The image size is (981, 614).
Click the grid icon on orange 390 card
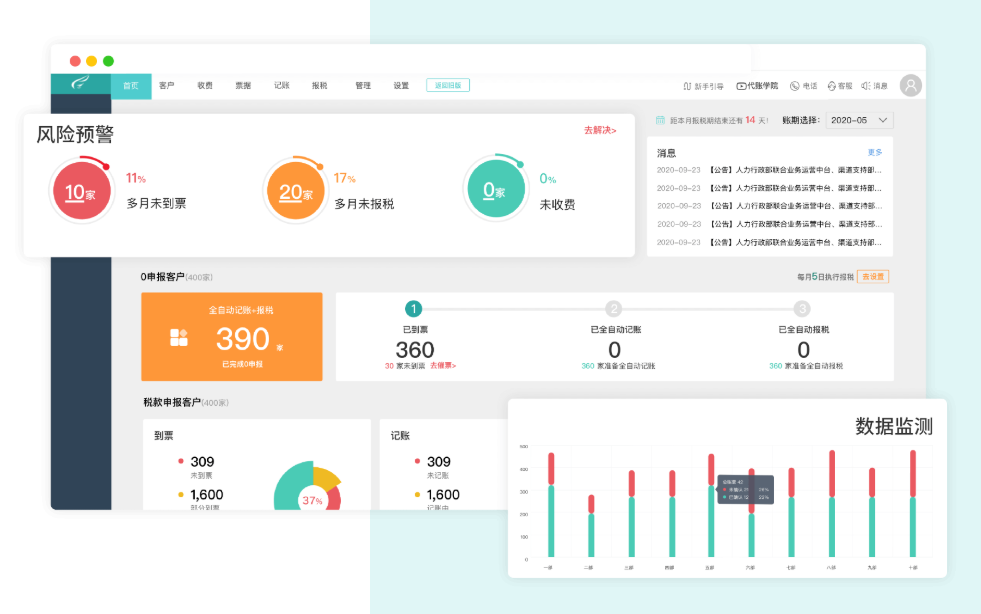click(179, 337)
